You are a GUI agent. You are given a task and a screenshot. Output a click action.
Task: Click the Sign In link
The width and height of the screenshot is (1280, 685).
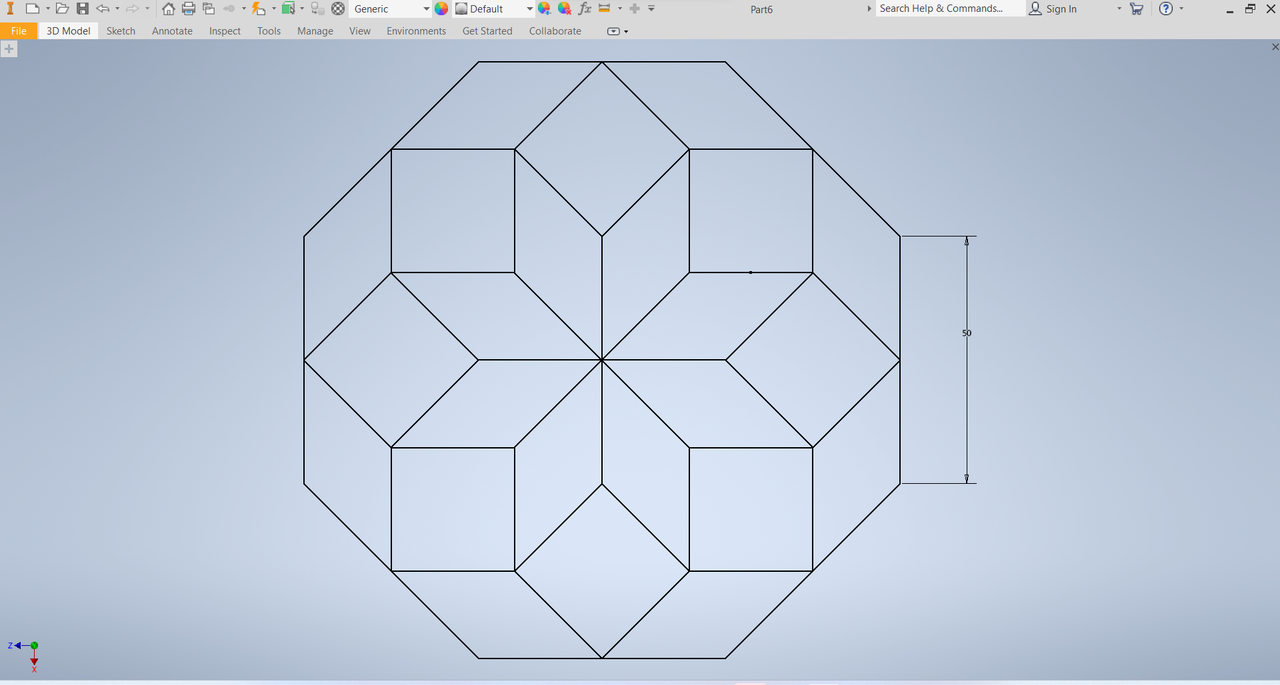(x=1061, y=9)
